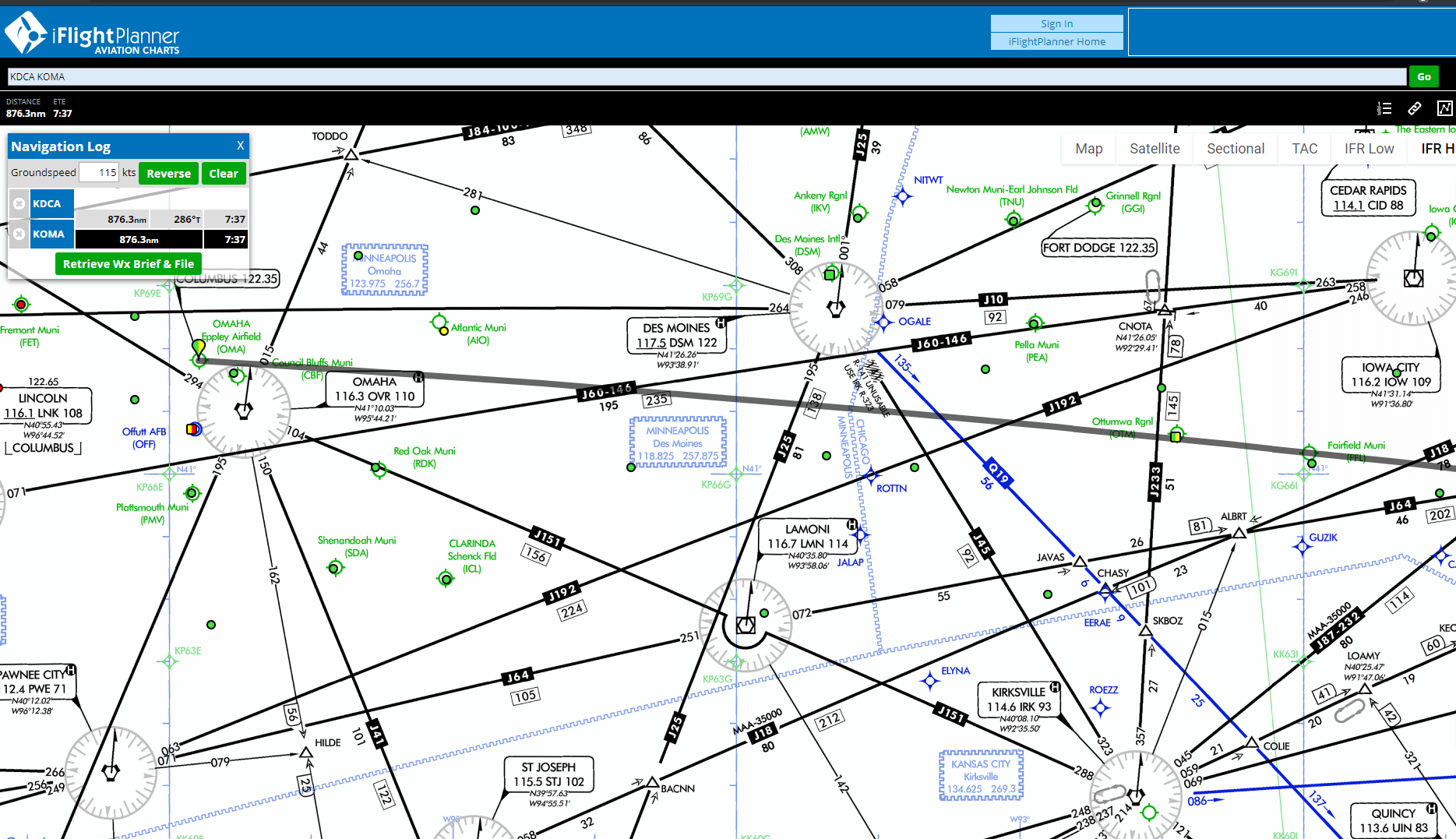
Task: Click the TODDO waypoint triangle
Action: pyautogui.click(x=351, y=155)
